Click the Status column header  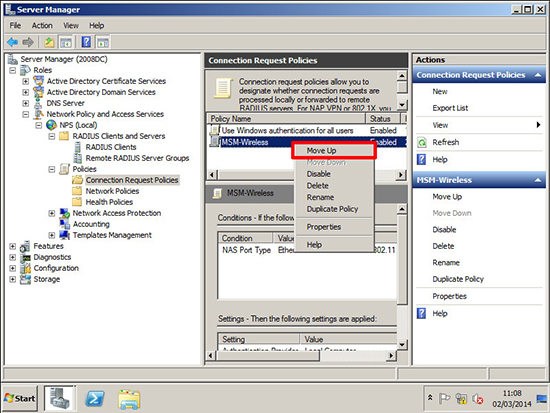(x=383, y=119)
